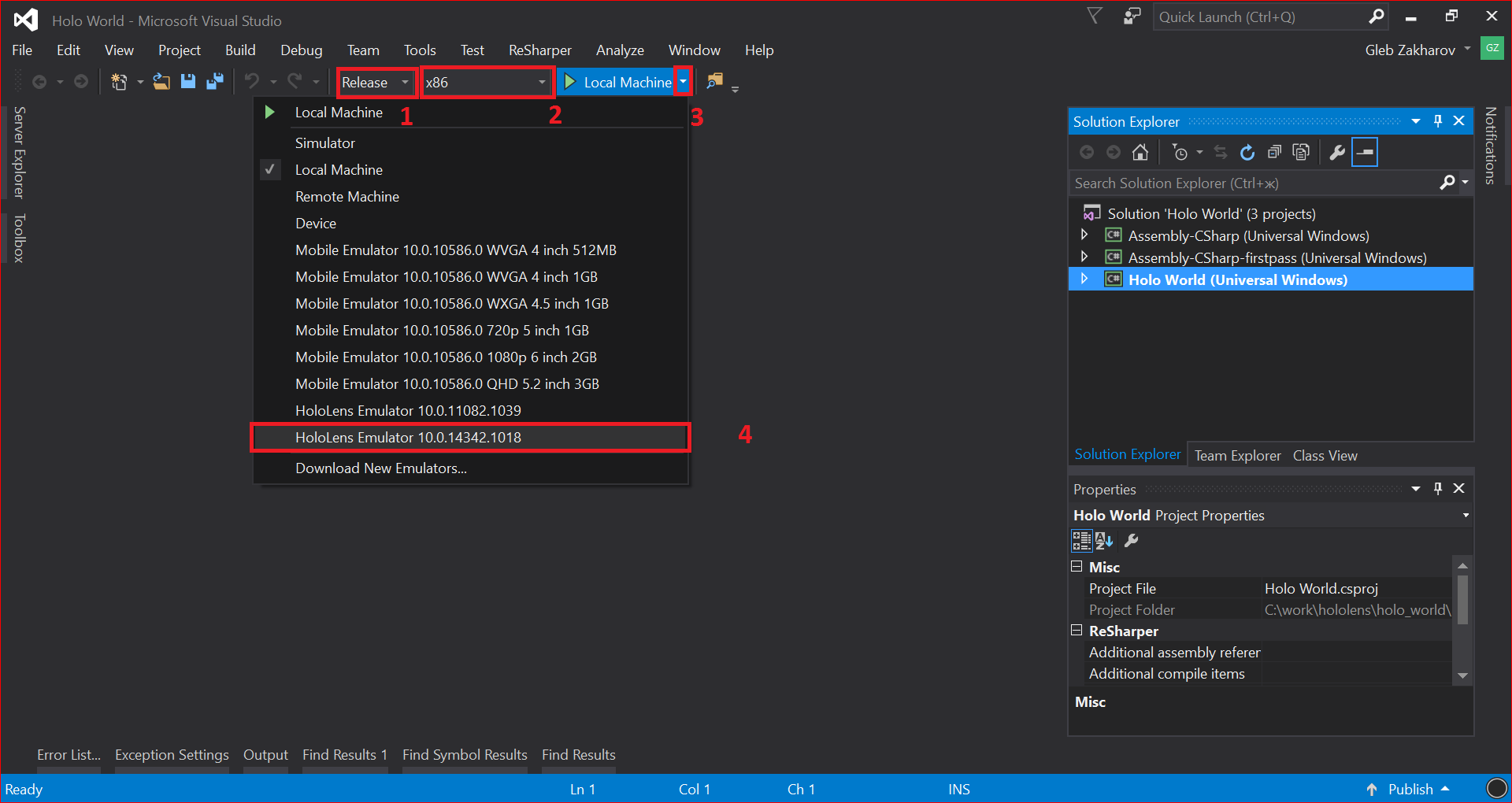Click the Undo toolbar icon
This screenshot has width=1512, height=803.
tap(252, 82)
